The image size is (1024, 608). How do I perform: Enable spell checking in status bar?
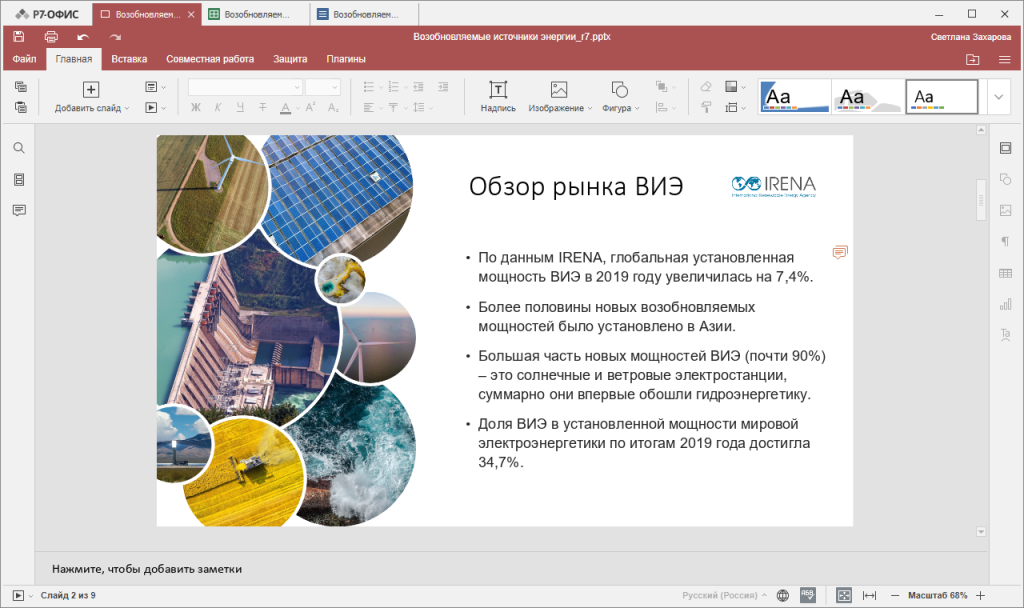tap(808, 592)
